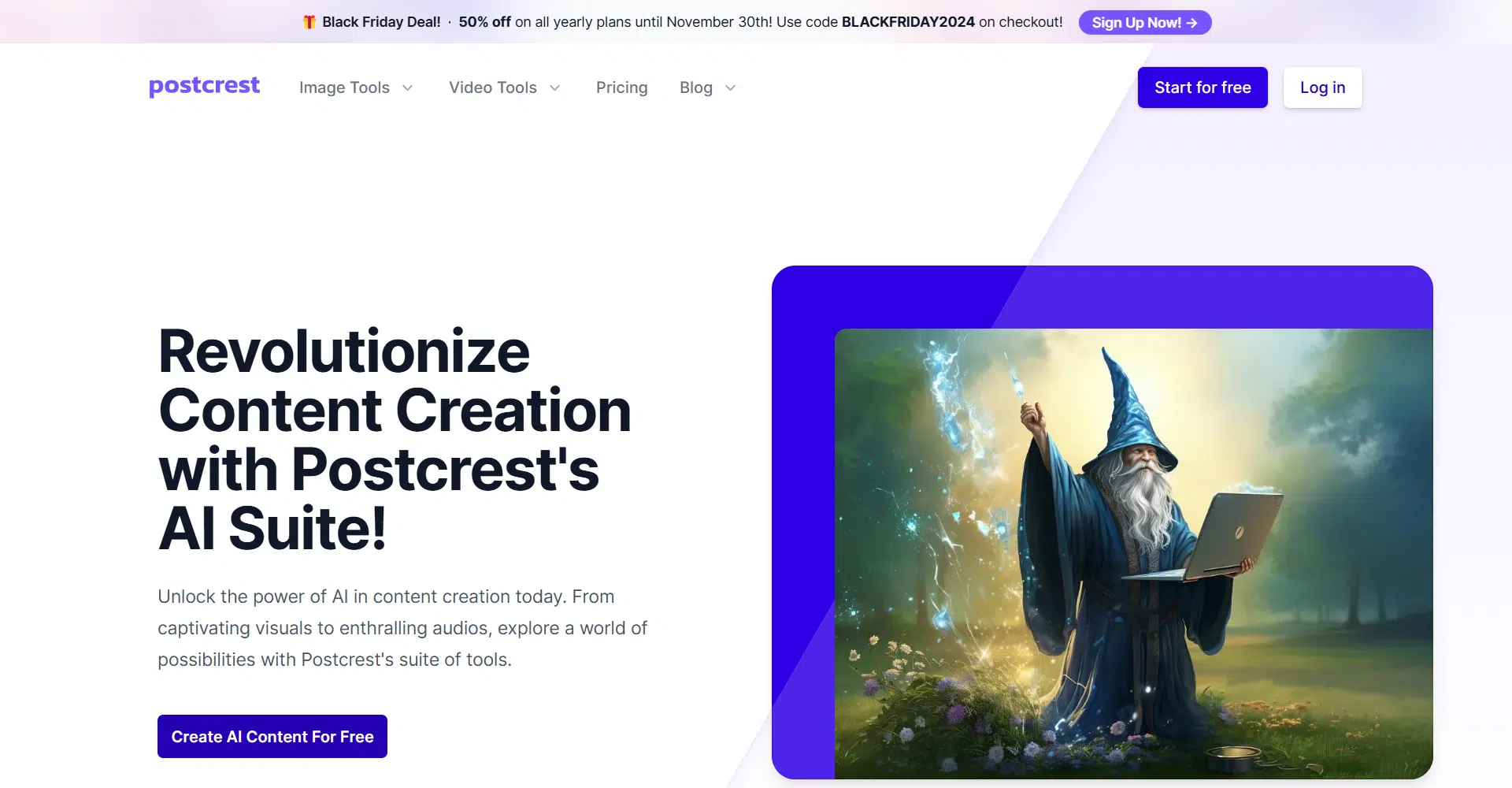Open the Blog menu label
1512x788 pixels.
coord(696,87)
